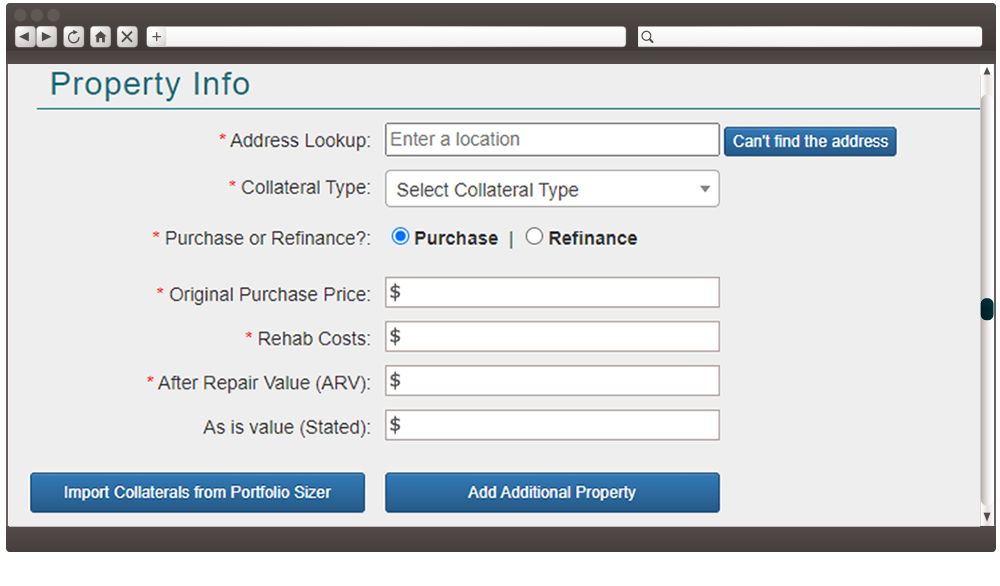Focus the Address Lookup location field
This screenshot has width=1000, height=586.
tap(552, 140)
